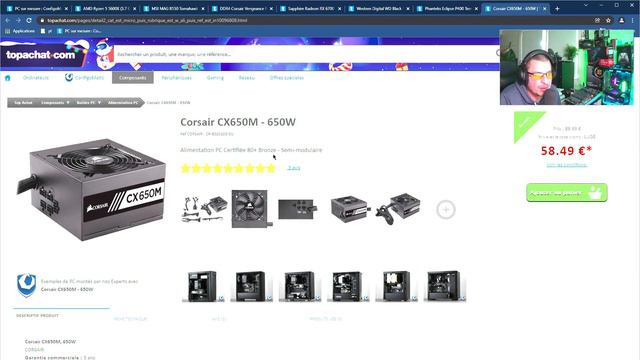Click the main CX650M product image
This screenshot has height=360, width=640.
click(92, 190)
